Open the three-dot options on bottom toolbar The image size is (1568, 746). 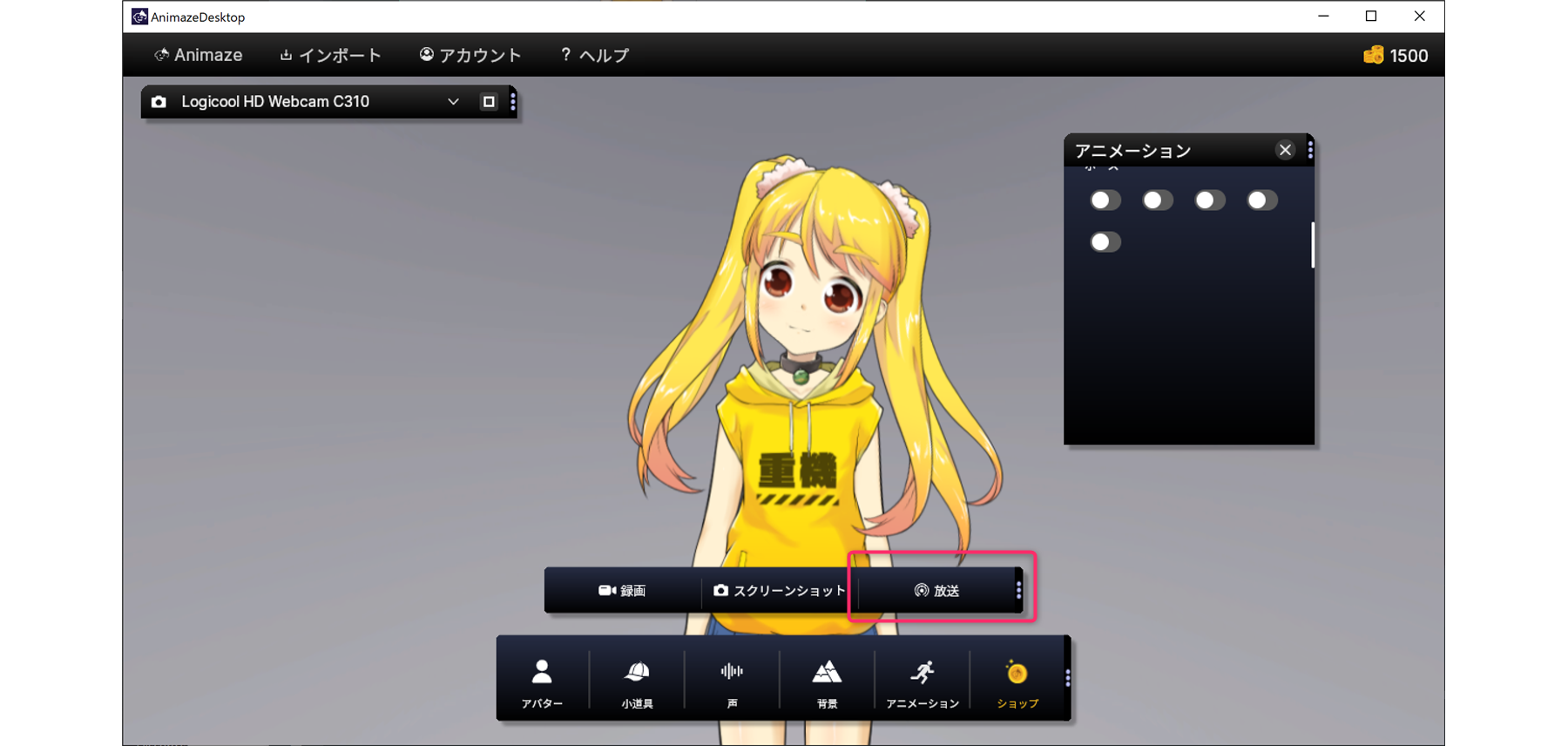[1067, 678]
